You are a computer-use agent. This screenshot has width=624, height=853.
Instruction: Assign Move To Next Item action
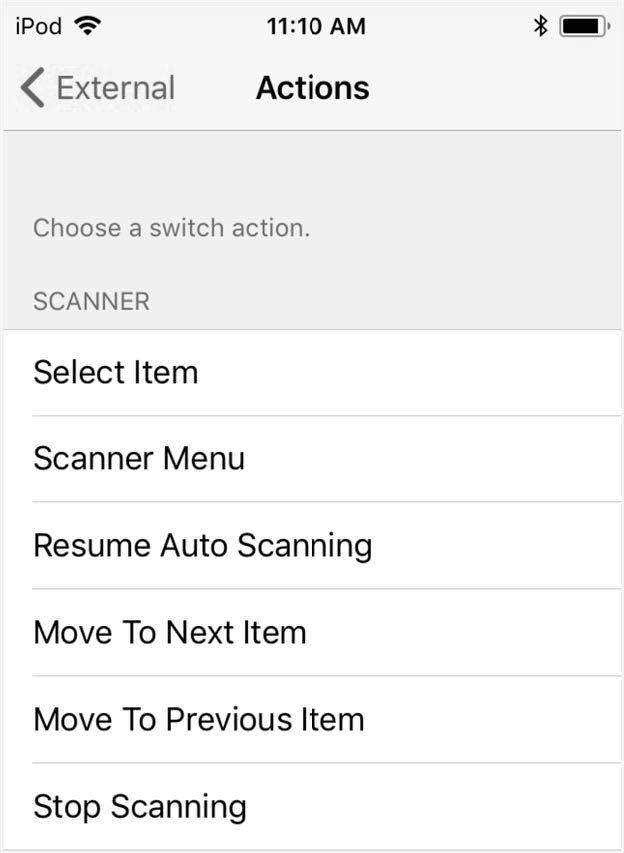(312, 632)
